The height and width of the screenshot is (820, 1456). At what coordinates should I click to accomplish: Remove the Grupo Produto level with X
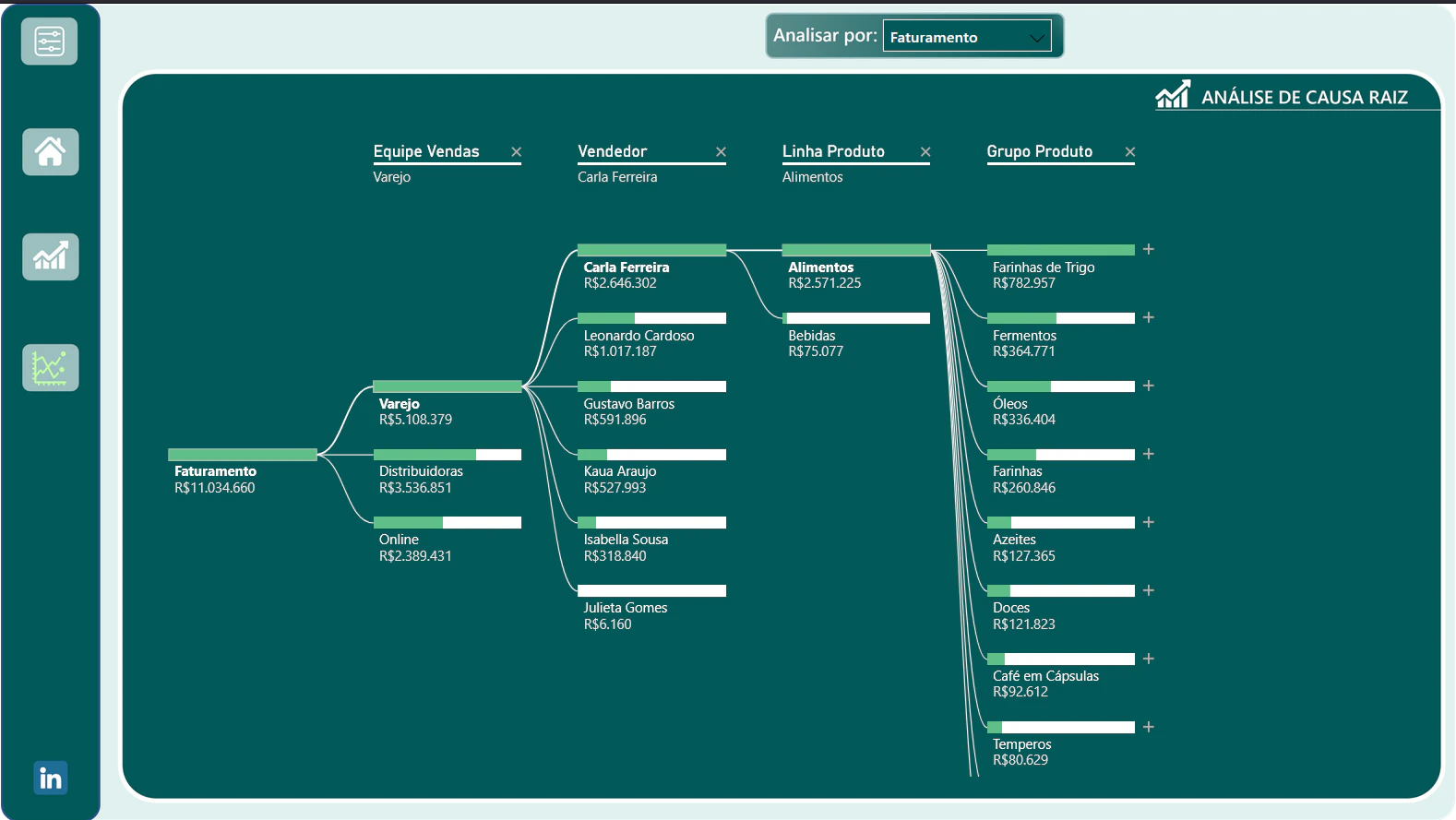coord(1130,152)
